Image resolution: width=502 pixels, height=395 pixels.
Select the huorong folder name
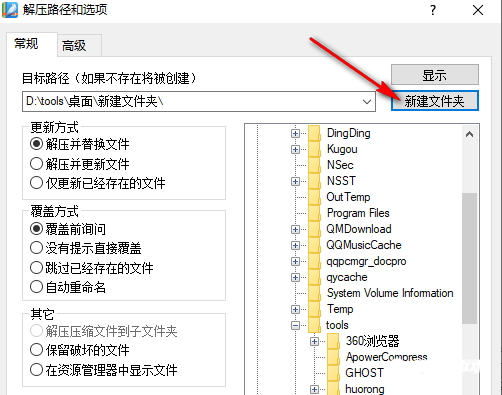365,389
